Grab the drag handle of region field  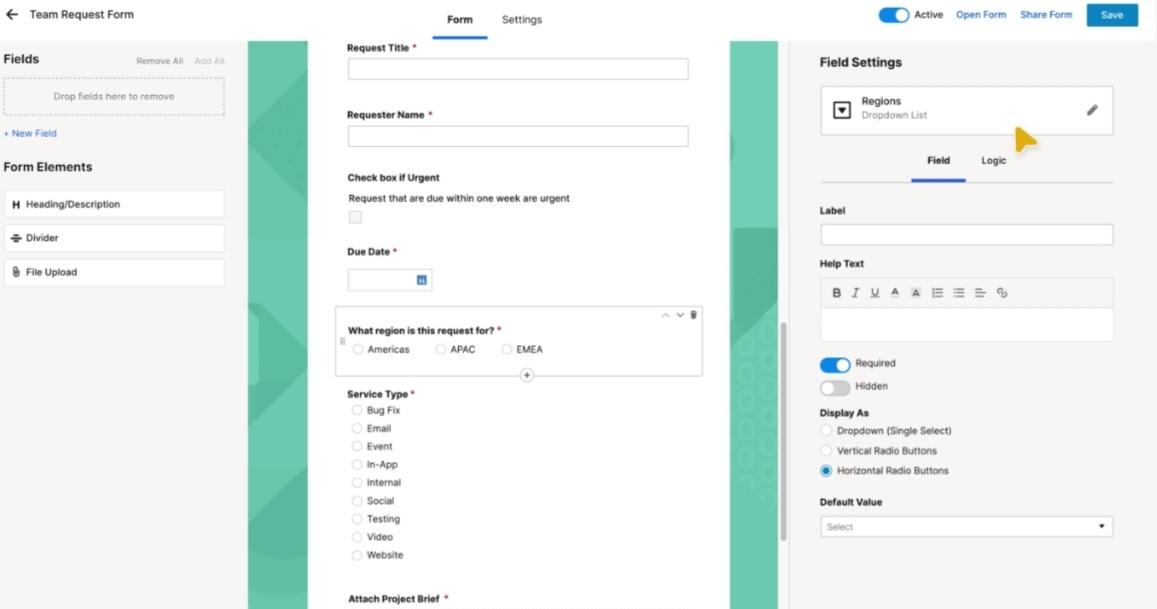pyautogui.click(x=342, y=341)
